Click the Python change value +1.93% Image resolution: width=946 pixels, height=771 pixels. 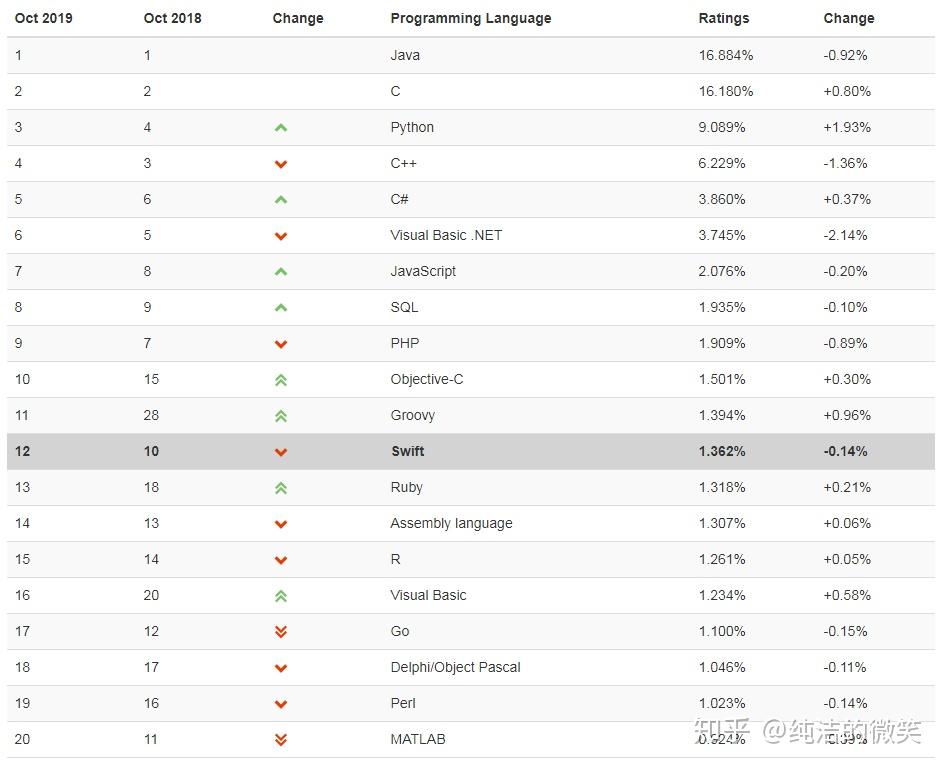pos(847,127)
